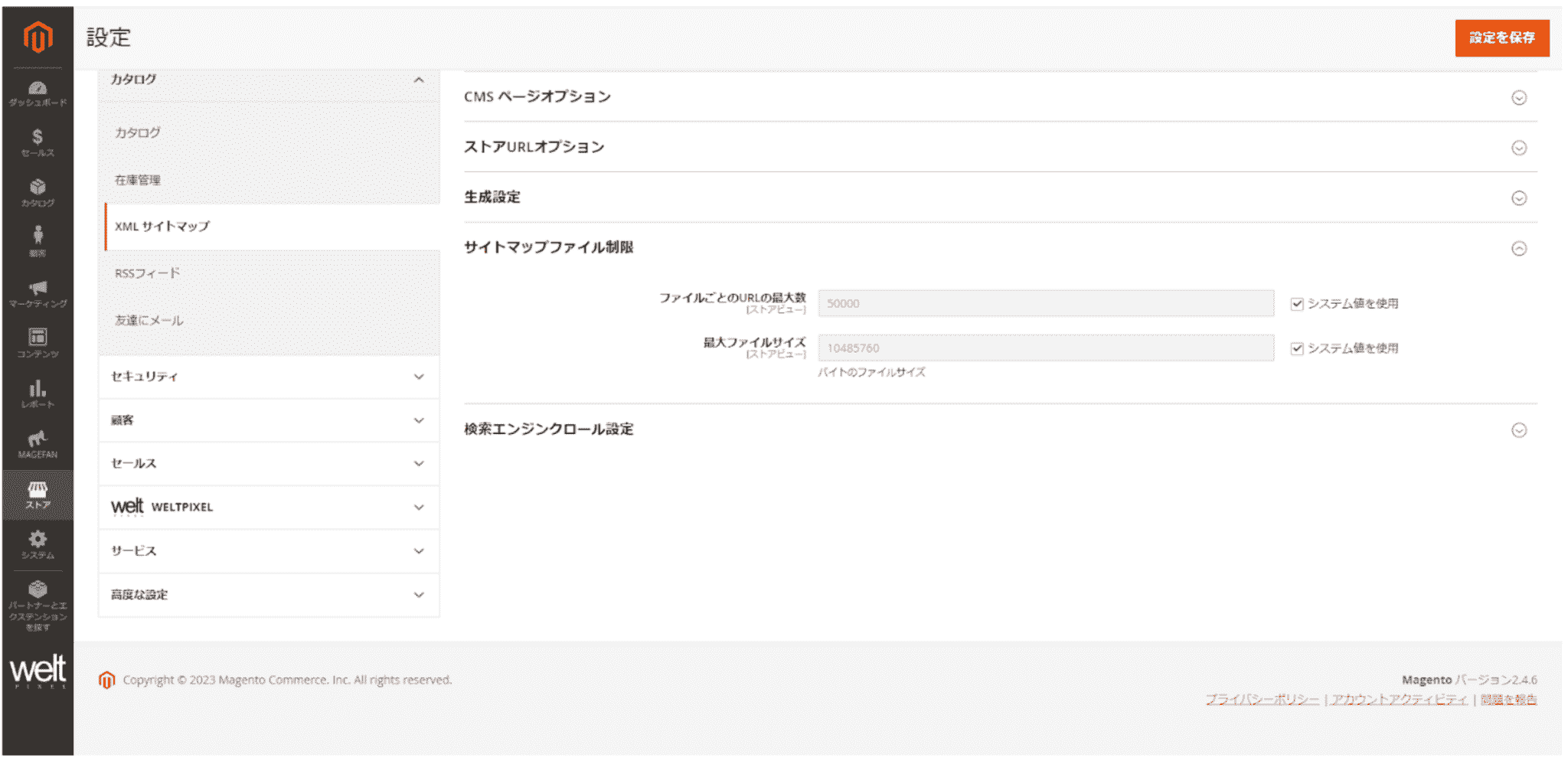
Task: Collapse the サイトマップファイル制限 section
Action: (1519, 248)
